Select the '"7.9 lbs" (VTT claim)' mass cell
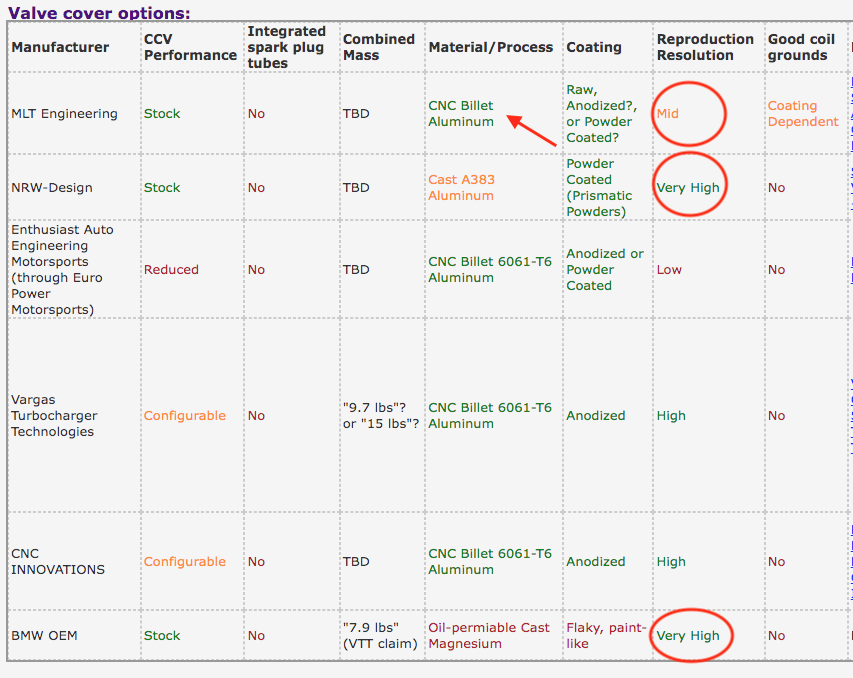This screenshot has width=853, height=678. (x=380, y=636)
